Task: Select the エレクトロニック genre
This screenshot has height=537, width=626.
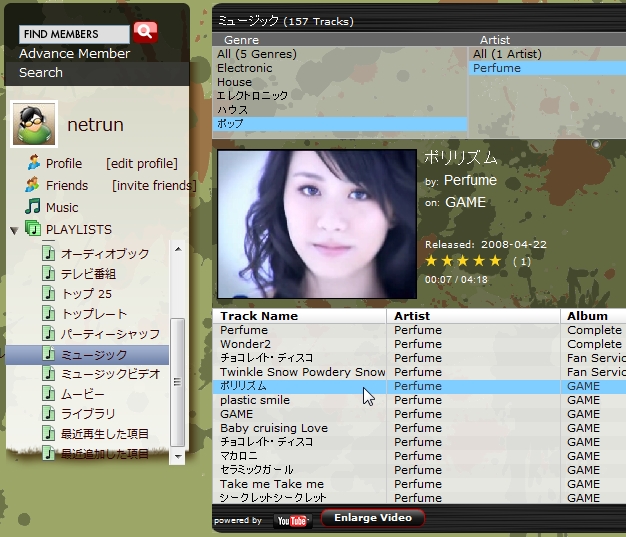Action: pos(340,96)
